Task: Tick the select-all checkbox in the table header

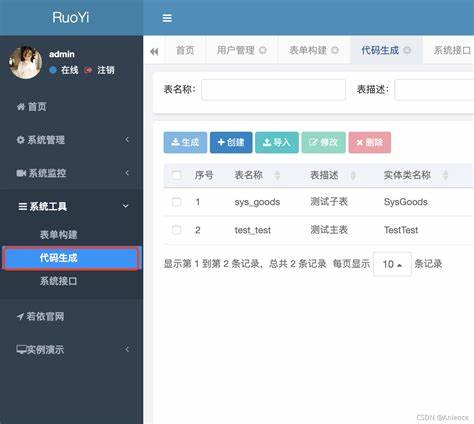Action: click(176, 175)
